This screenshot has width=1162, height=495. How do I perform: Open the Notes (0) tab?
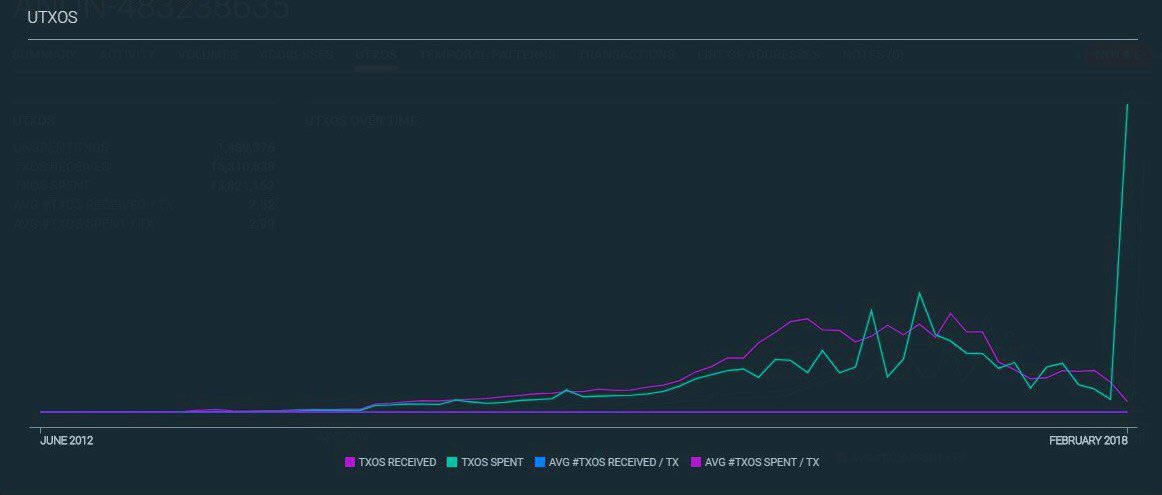872,54
